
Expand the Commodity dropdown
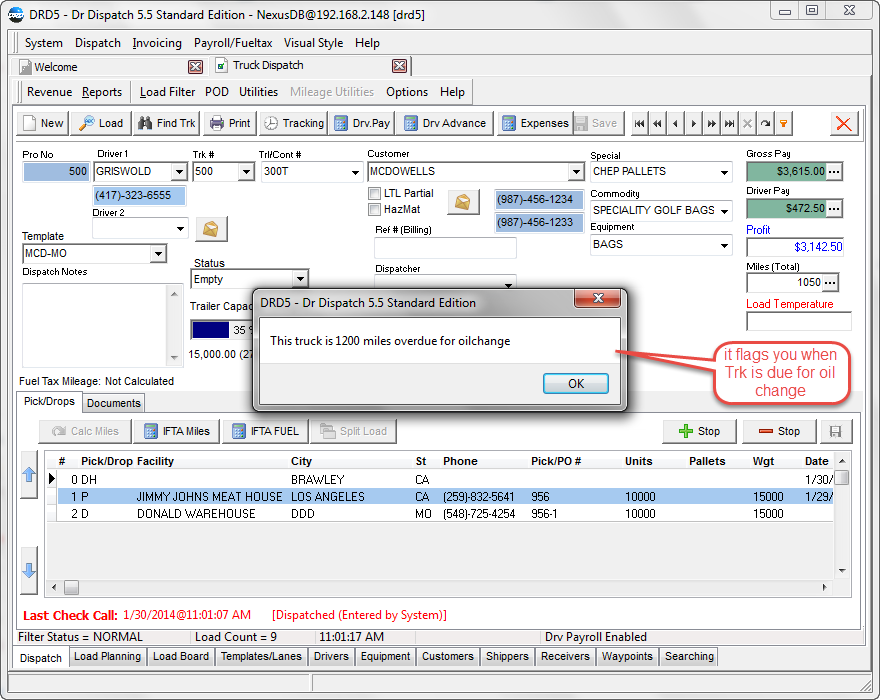(725, 211)
